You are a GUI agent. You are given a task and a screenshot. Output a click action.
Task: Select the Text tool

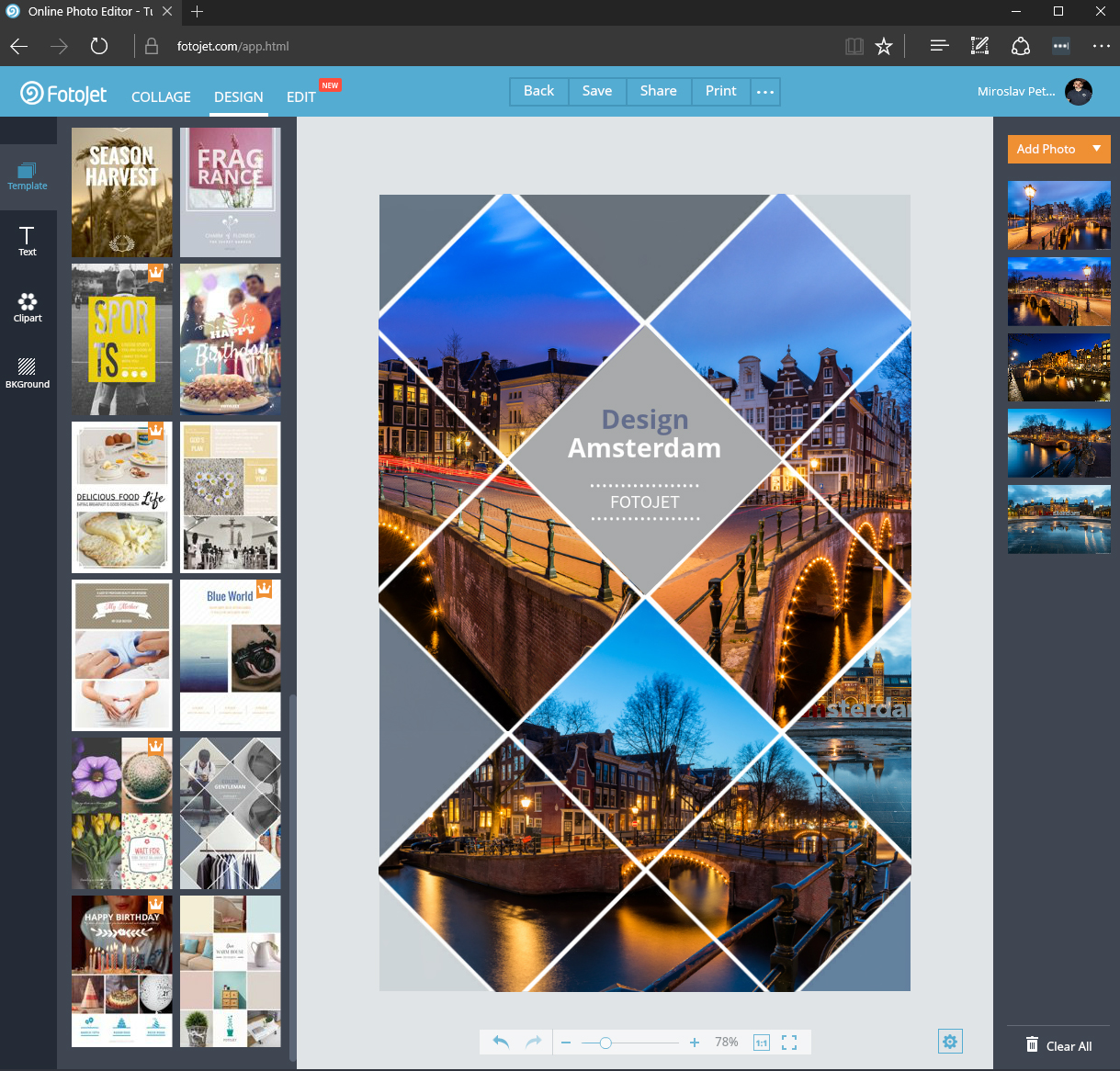click(x=28, y=242)
